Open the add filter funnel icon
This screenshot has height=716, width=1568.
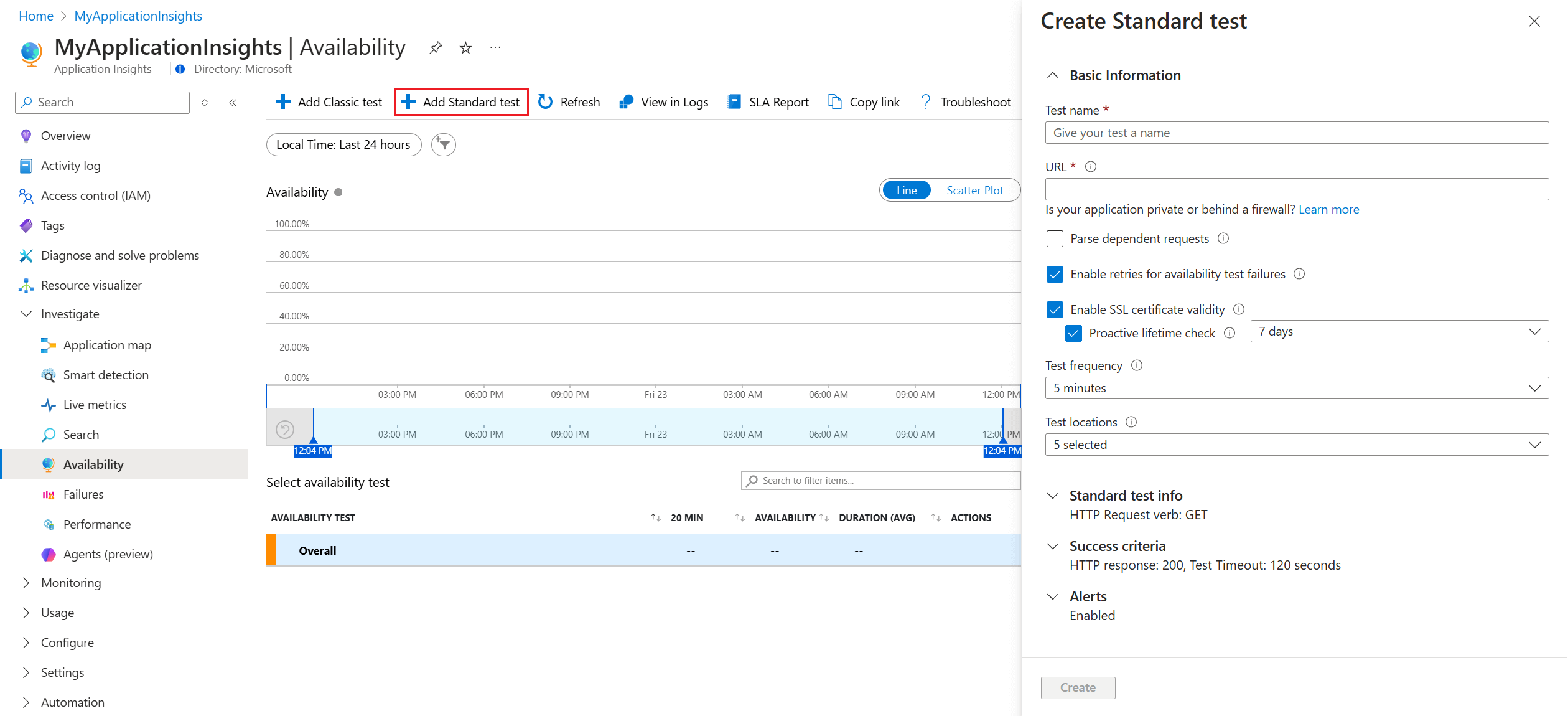pos(444,144)
